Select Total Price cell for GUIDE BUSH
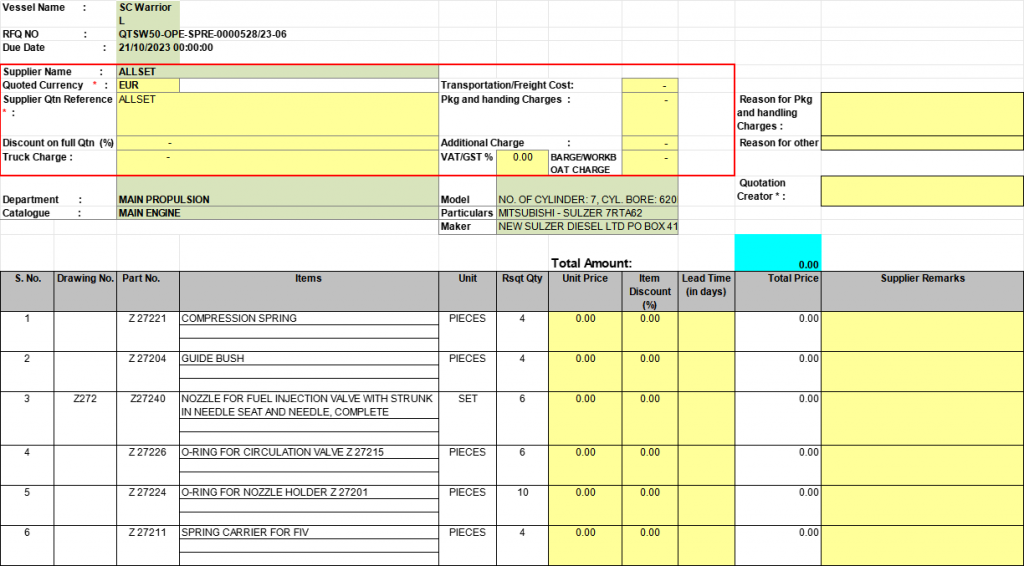Image resolution: width=1024 pixels, height=566 pixels. point(778,372)
